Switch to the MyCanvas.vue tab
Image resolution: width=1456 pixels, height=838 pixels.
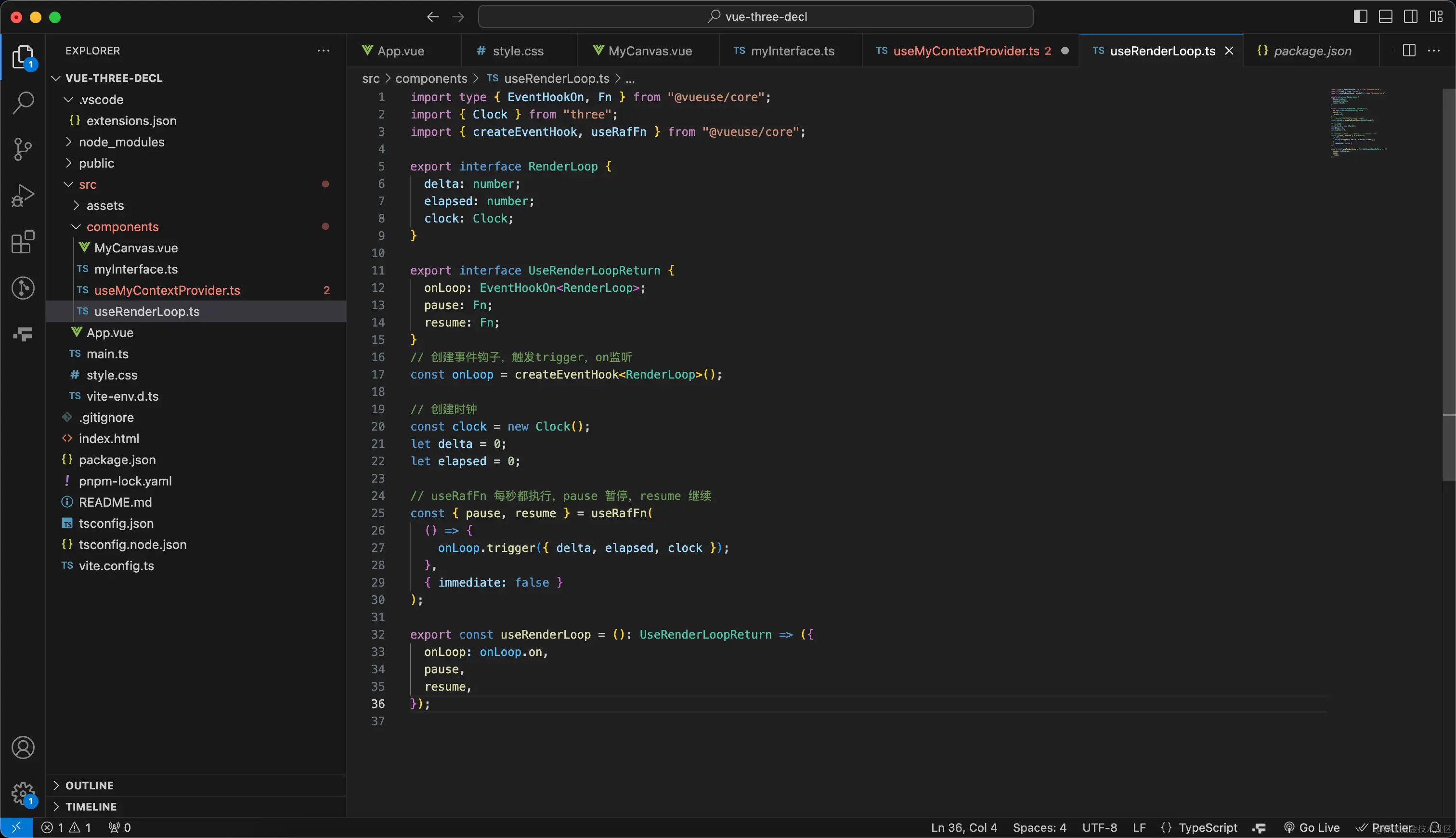[x=649, y=51]
